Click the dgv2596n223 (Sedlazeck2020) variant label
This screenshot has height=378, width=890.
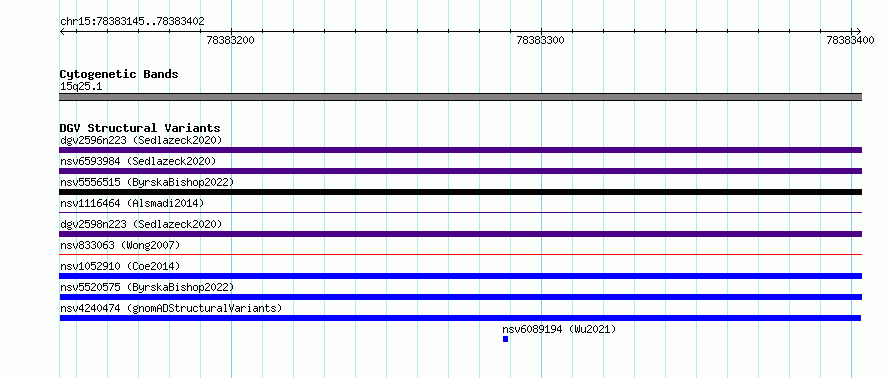click(141, 140)
